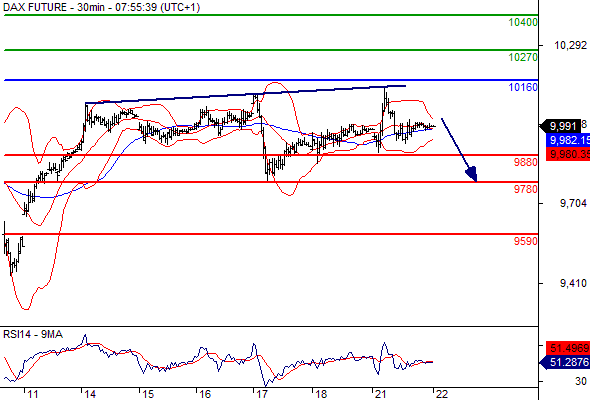Image resolution: width=590 pixels, height=400 pixels.
Task: Click the 9,991 current price tag
Action: click(x=561, y=126)
